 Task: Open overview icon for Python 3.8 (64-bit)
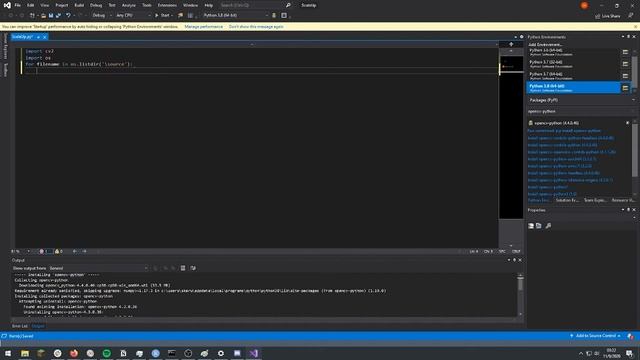[x=625, y=88]
